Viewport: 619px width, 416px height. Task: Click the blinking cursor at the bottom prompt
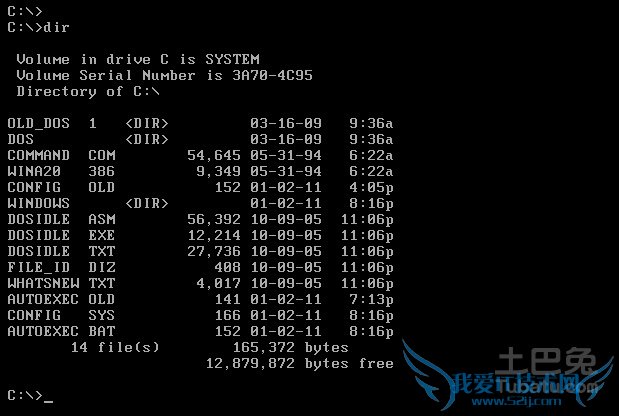[48, 401]
